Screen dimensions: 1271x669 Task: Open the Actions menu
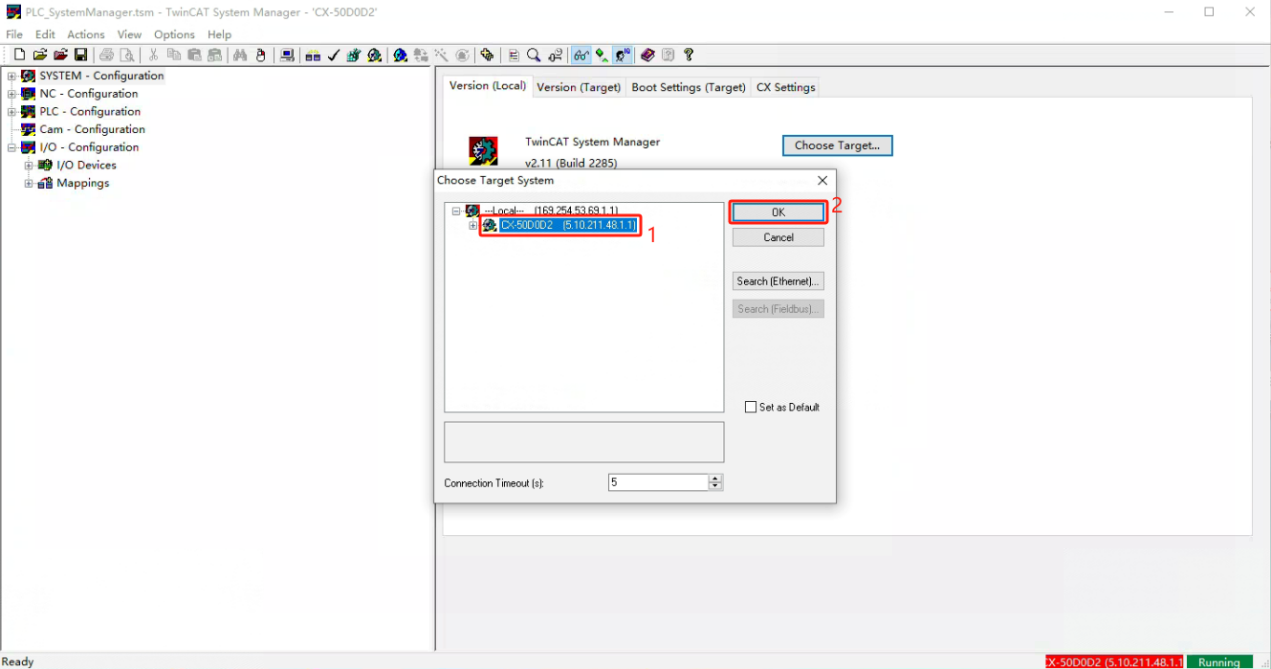coord(86,35)
